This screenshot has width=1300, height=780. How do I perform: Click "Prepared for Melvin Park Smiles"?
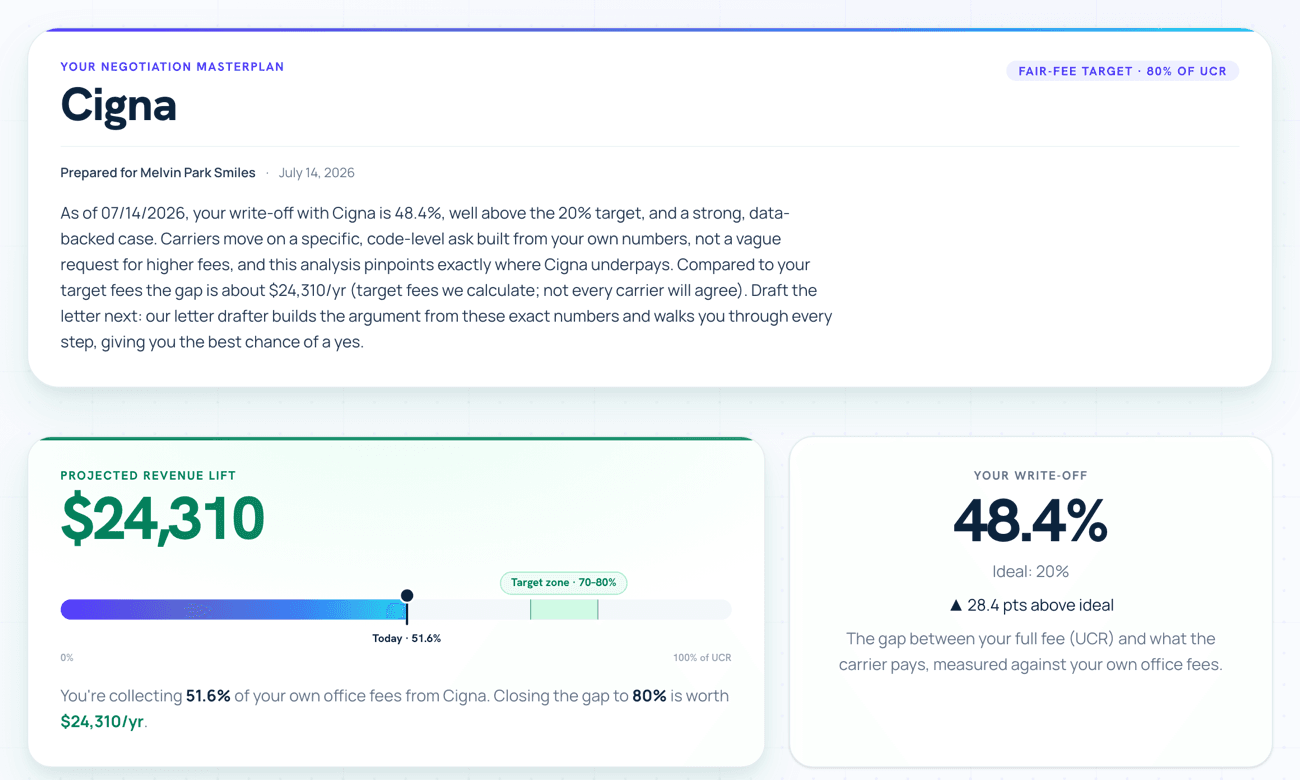(158, 172)
